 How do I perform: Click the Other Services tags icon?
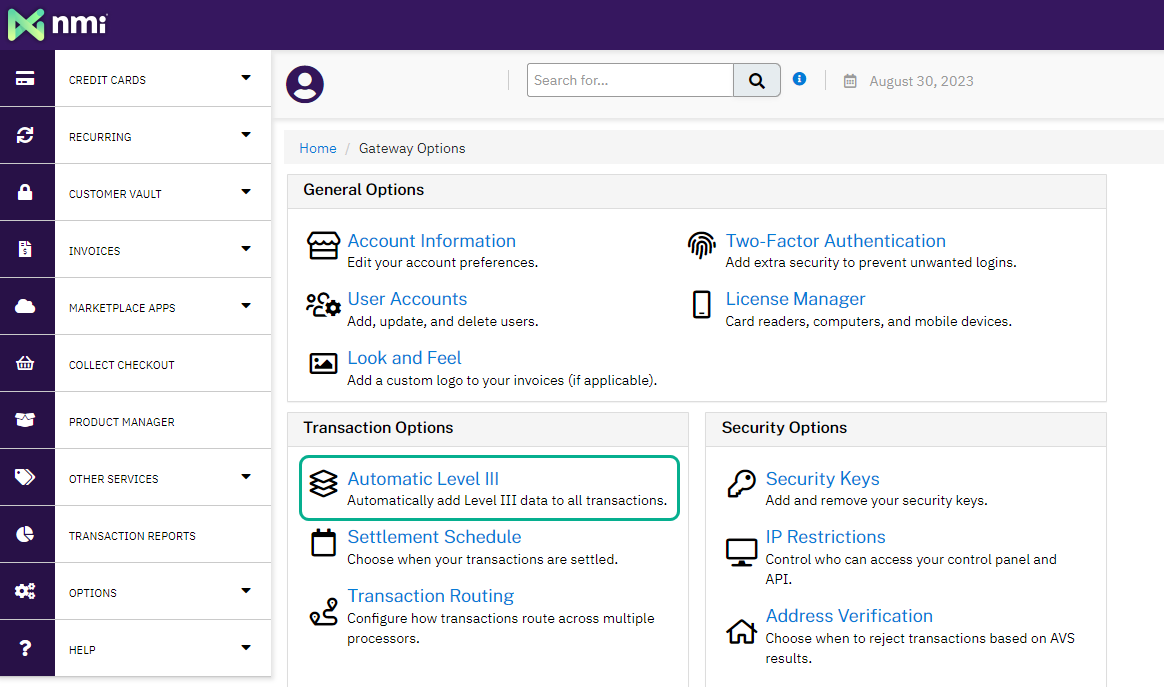(x=25, y=477)
